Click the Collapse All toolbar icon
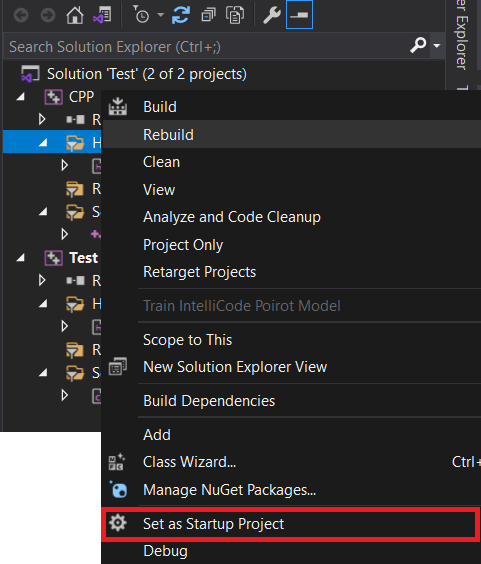Image resolution: width=481 pixels, height=564 pixels. [x=208, y=15]
